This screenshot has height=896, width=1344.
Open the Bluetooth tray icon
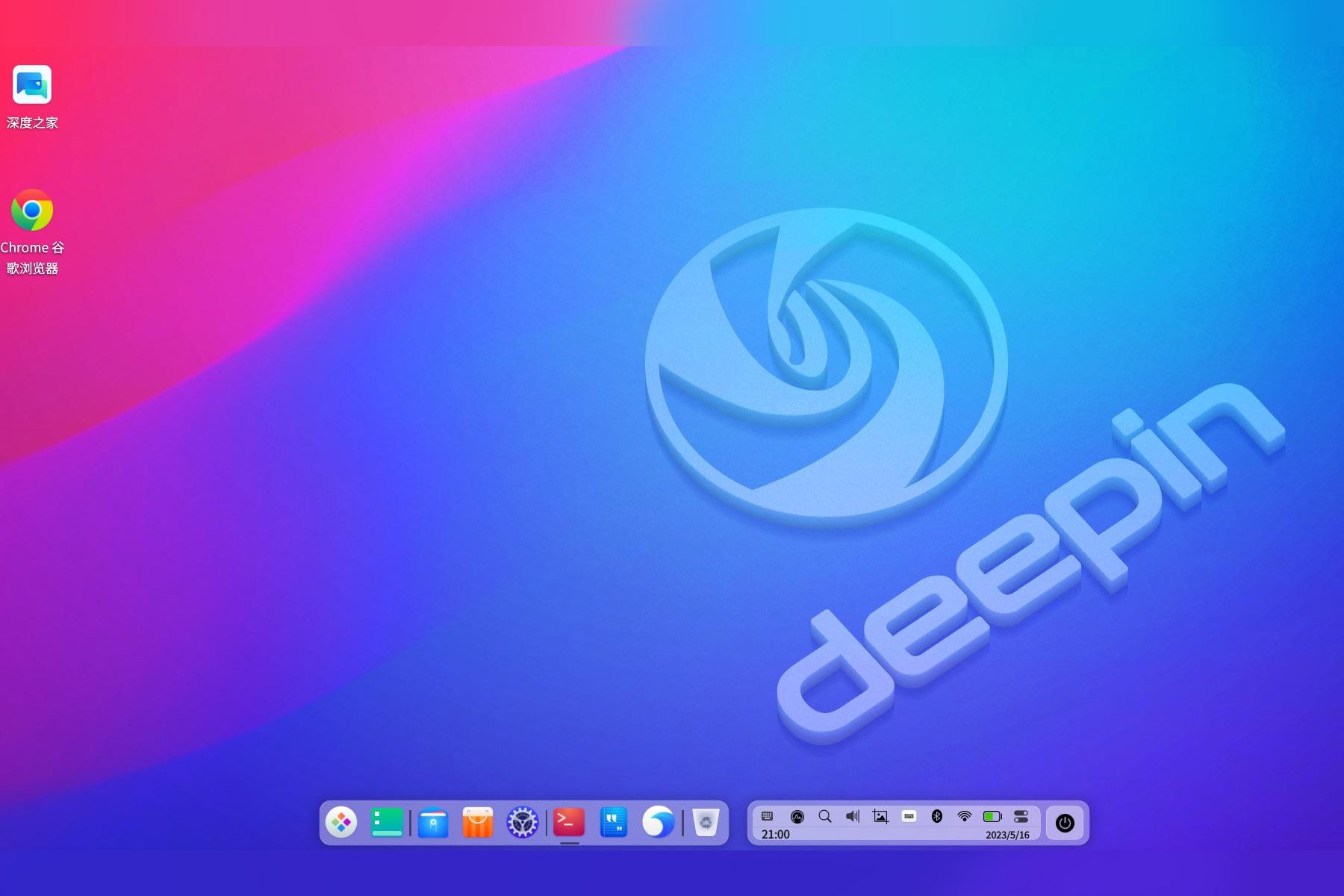pyautogui.click(x=937, y=816)
